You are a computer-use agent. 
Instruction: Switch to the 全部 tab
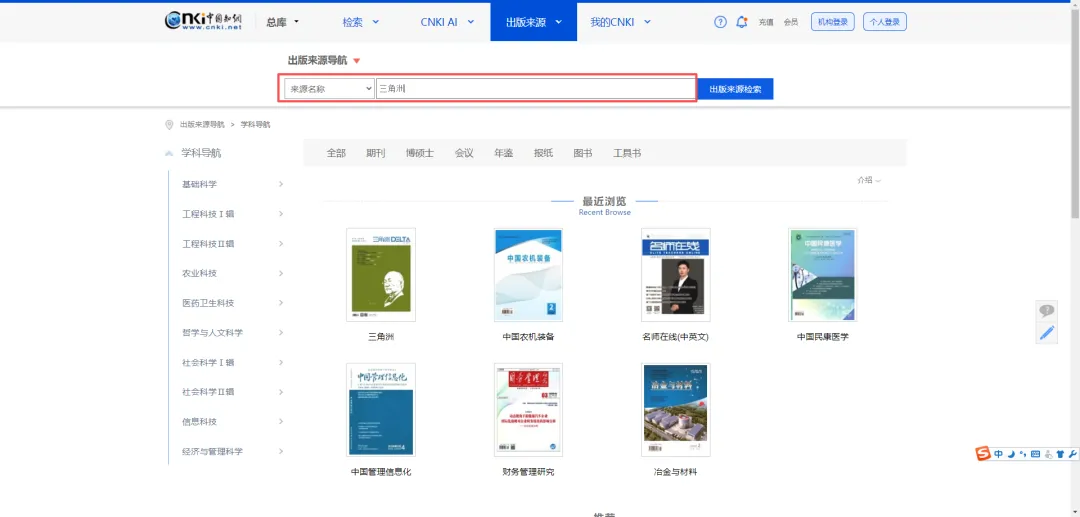[336, 154]
